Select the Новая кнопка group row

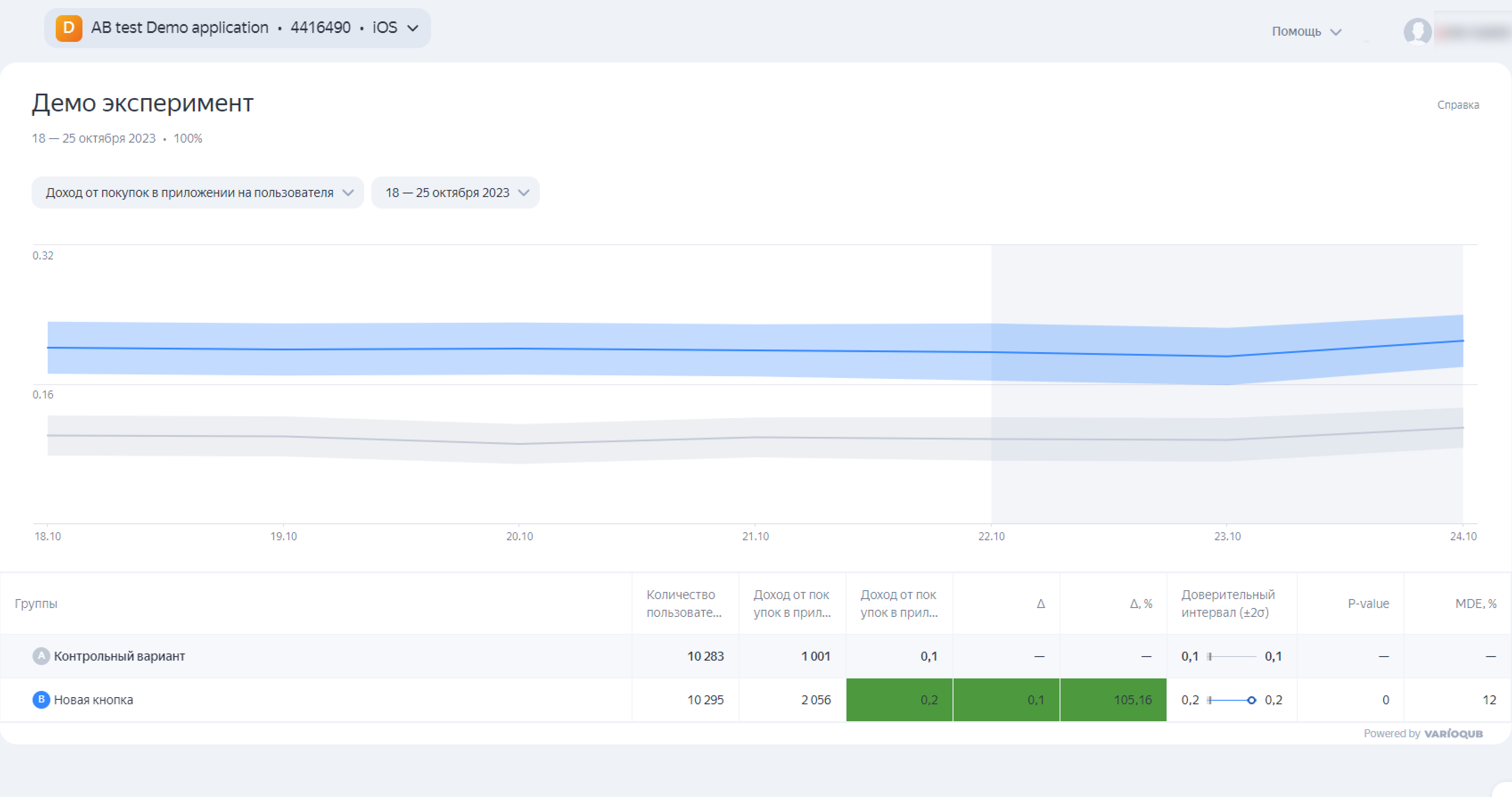[x=93, y=699]
